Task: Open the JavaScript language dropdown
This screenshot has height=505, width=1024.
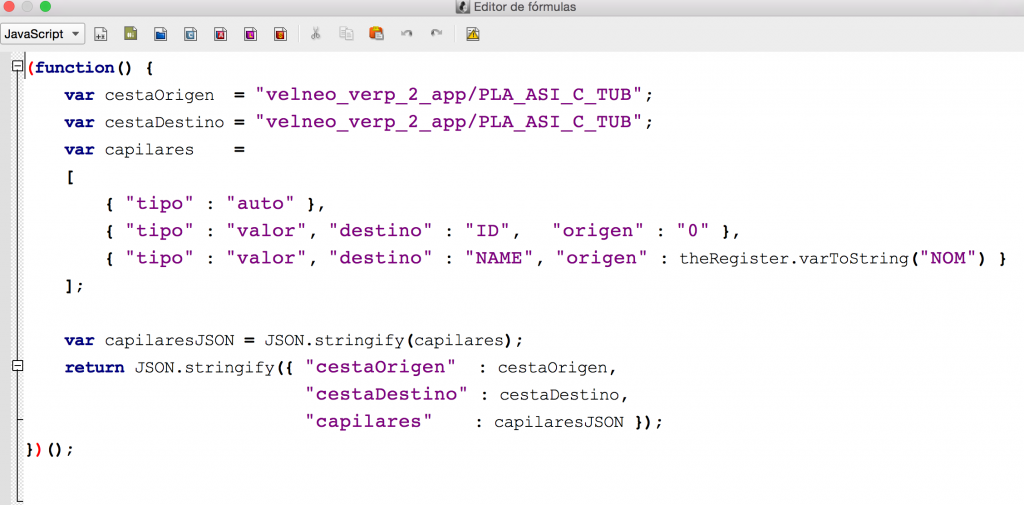Action: pyautogui.click(x=42, y=34)
